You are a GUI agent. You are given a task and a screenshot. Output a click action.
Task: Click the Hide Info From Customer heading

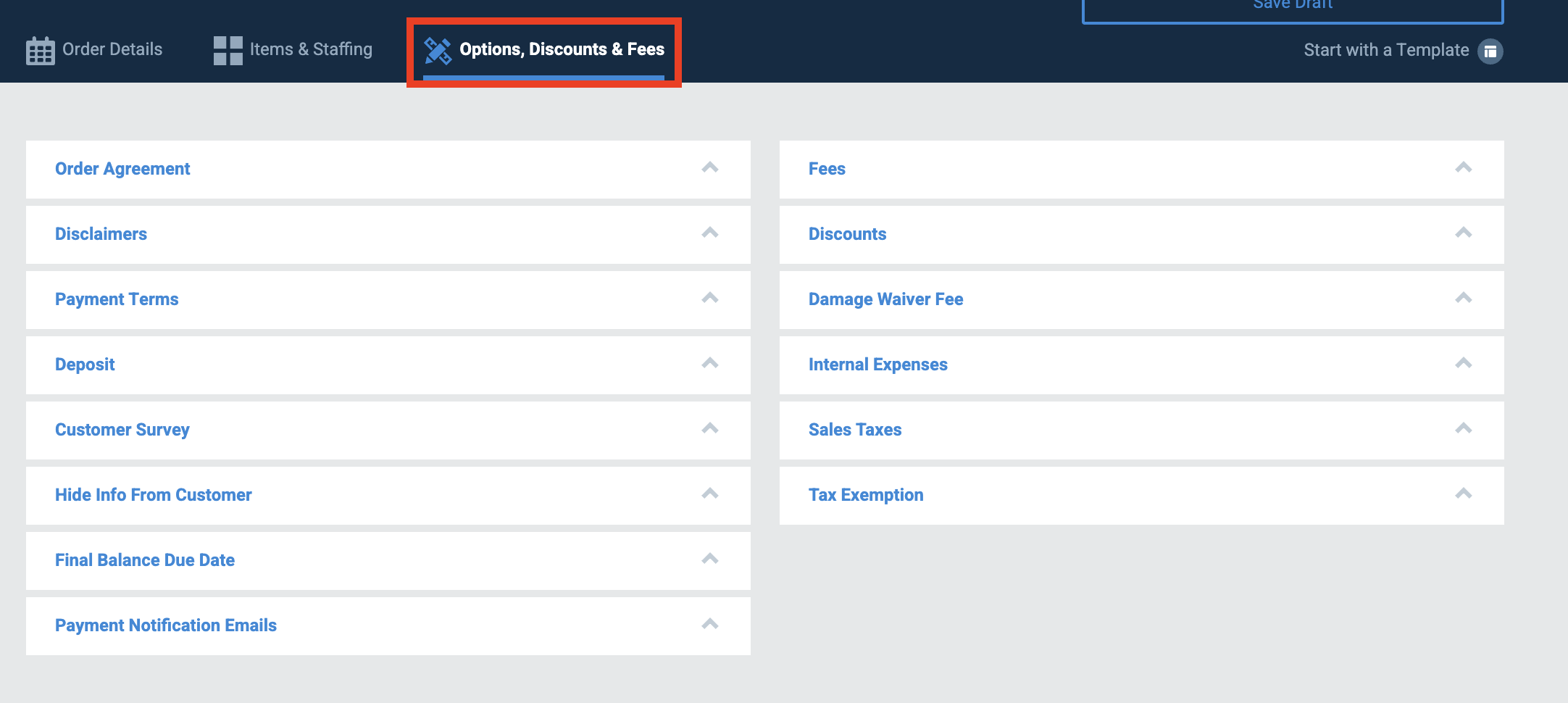click(x=154, y=495)
